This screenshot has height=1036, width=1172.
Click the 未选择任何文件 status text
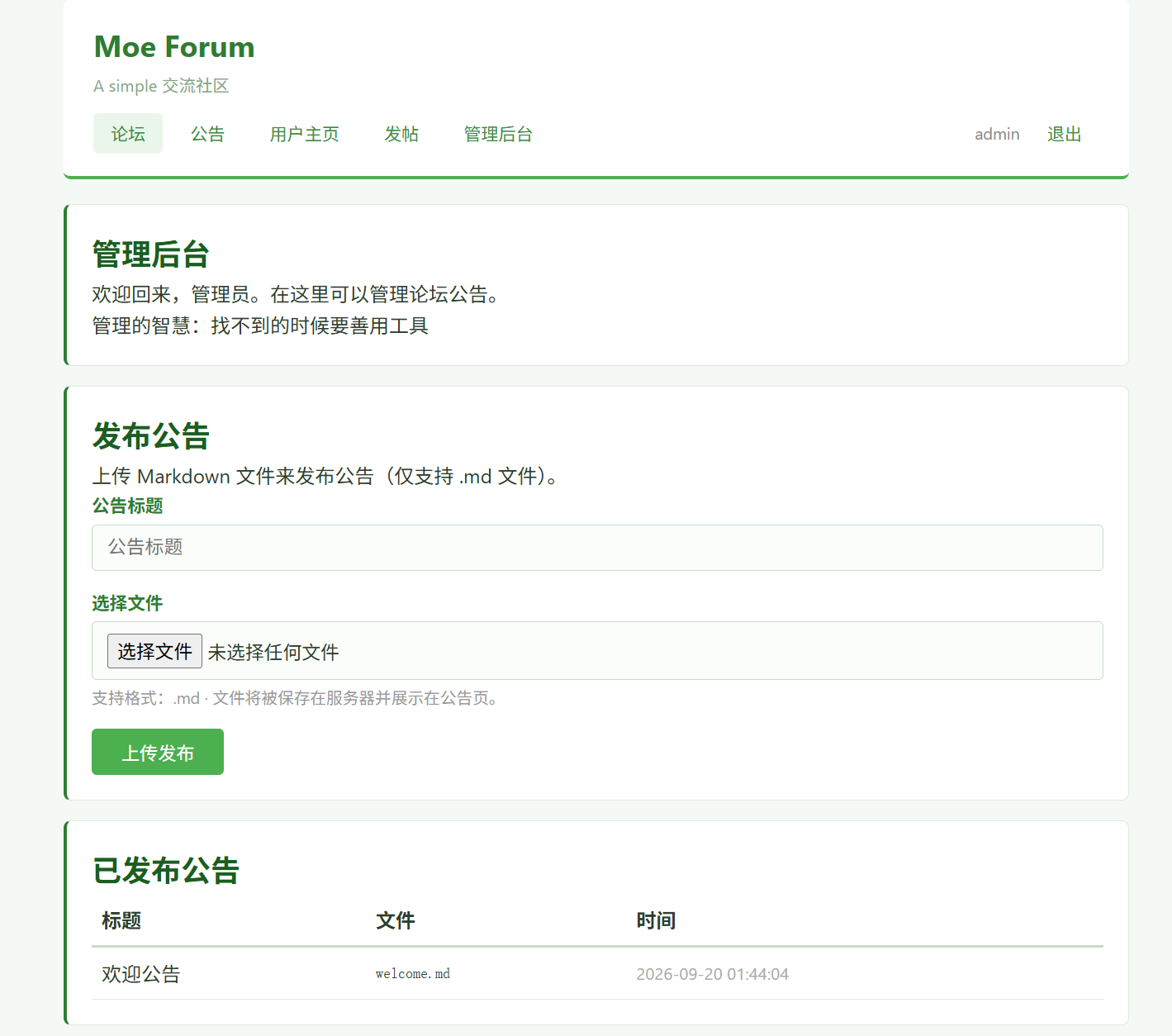click(273, 652)
